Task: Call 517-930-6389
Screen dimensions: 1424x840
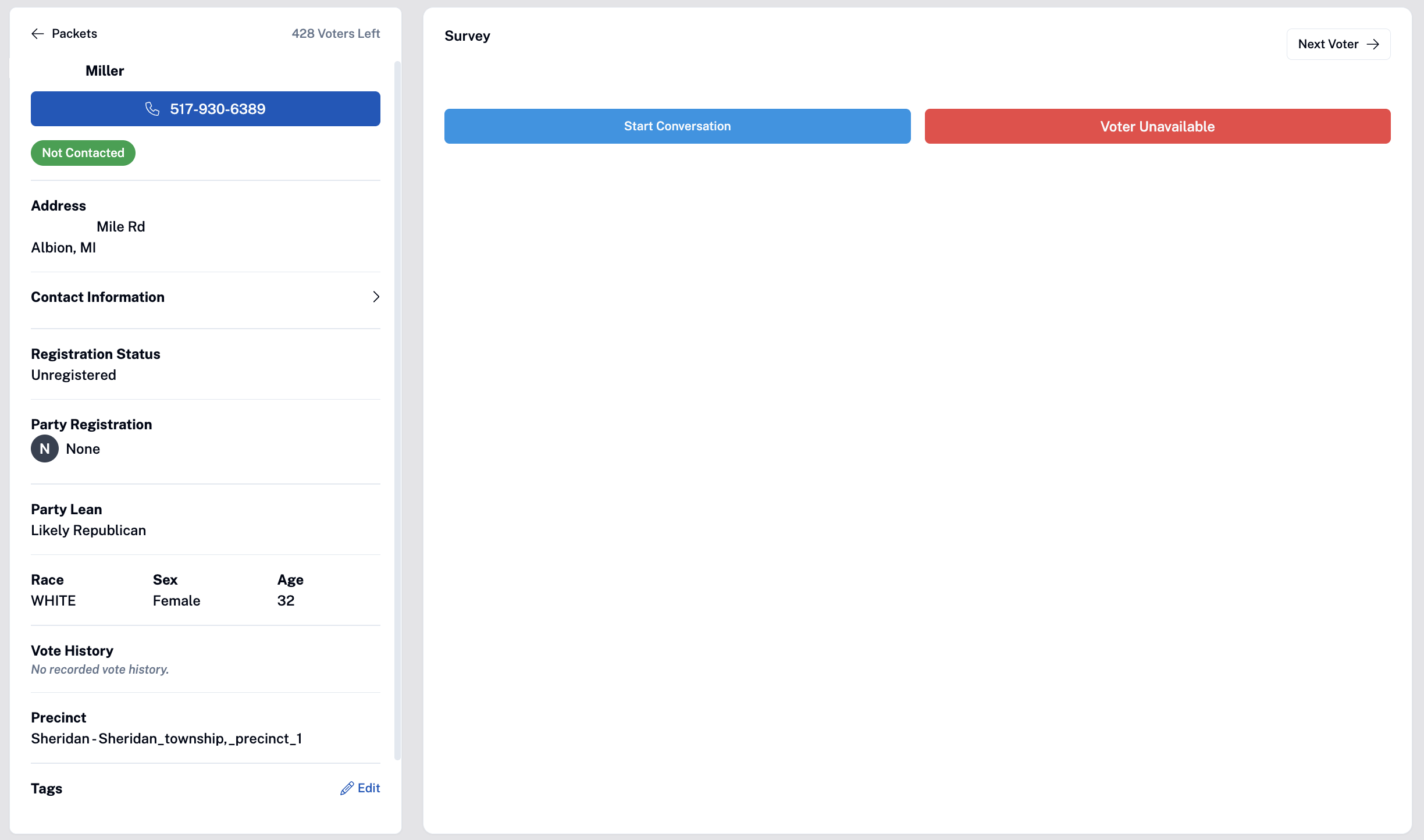Action: [x=205, y=109]
